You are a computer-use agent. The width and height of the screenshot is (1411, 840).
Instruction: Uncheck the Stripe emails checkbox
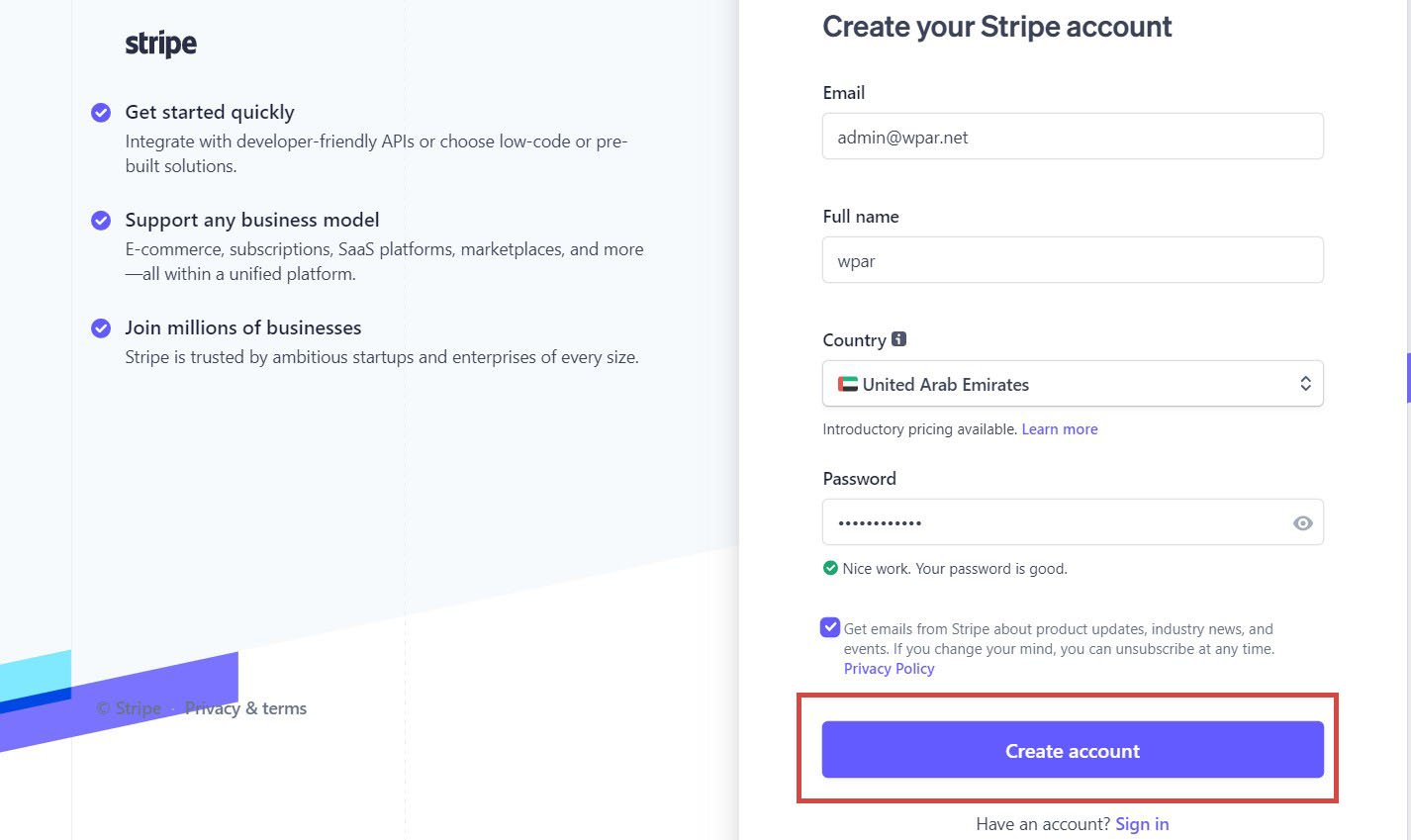pos(830,627)
